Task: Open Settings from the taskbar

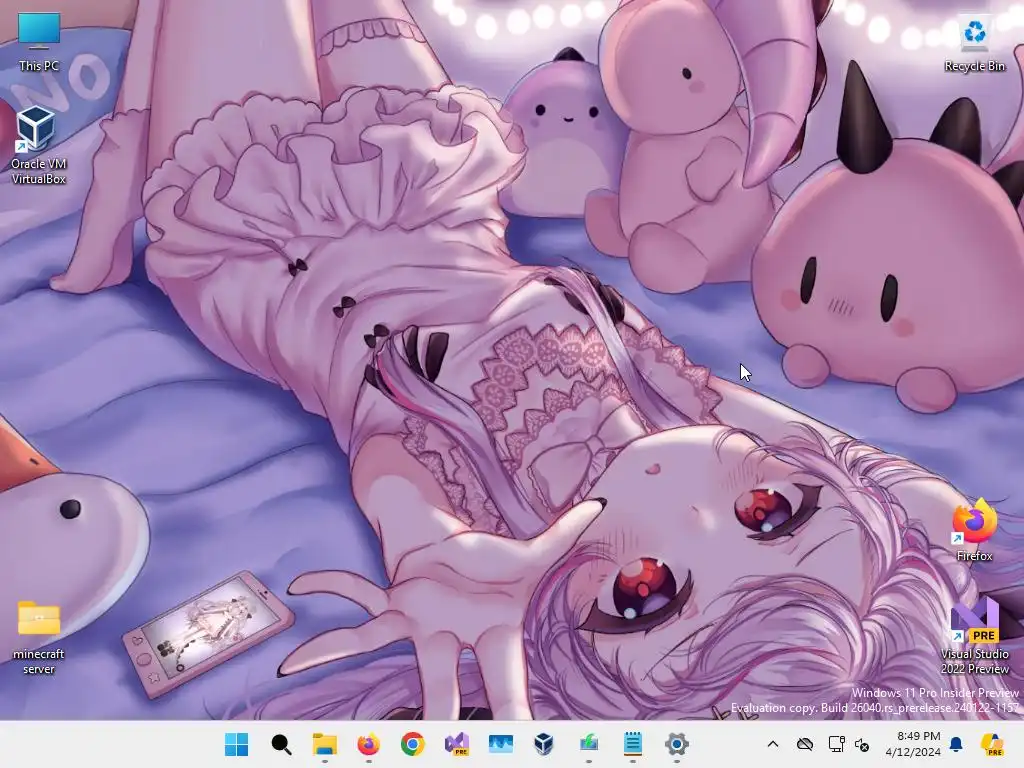Action: click(677, 744)
